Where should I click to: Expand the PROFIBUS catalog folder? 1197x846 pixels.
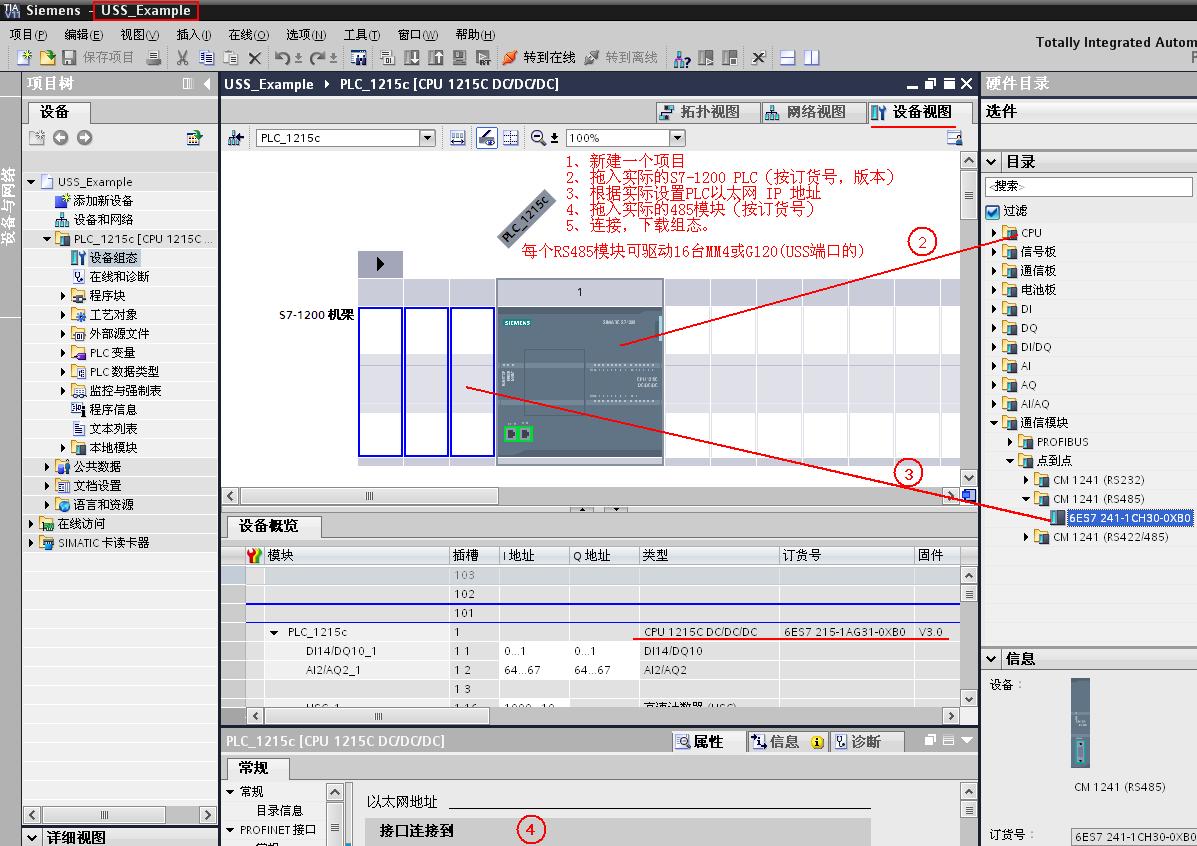pyautogui.click(x=1010, y=441)
